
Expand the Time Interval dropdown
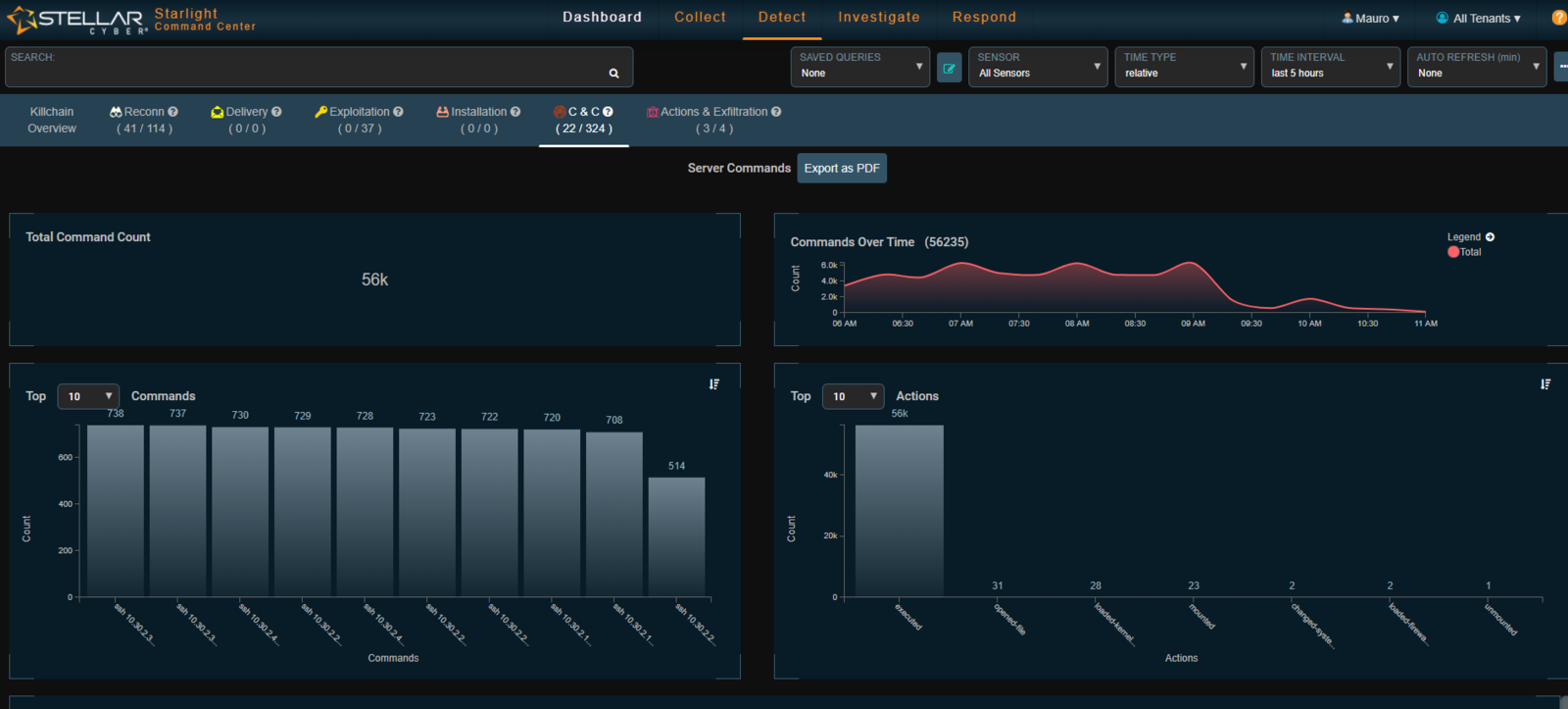1330,67
